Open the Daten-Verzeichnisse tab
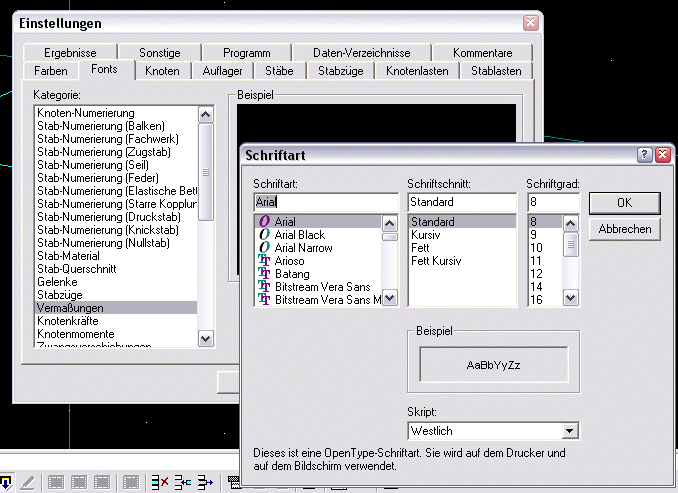The height and width of the screenshot is (493, 678). tap(361, 53)
